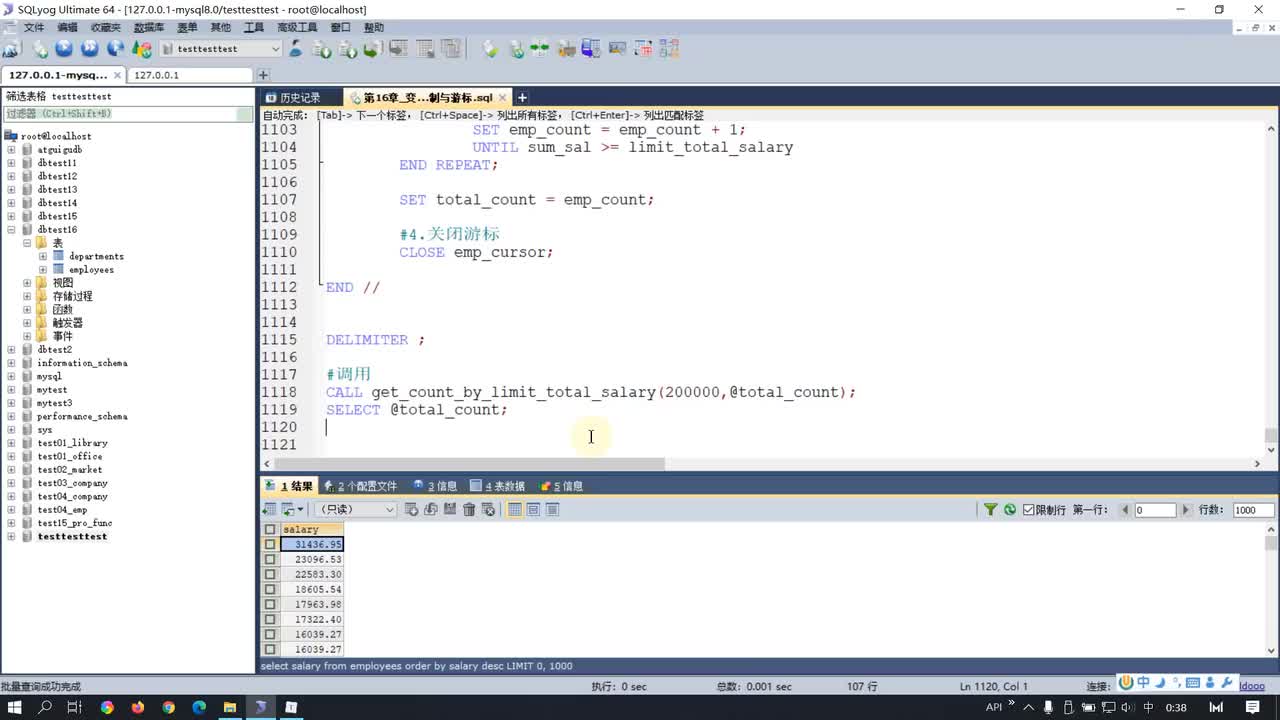Expand the employees table node
Screen dimensions: 1280x720
[43, 270]
